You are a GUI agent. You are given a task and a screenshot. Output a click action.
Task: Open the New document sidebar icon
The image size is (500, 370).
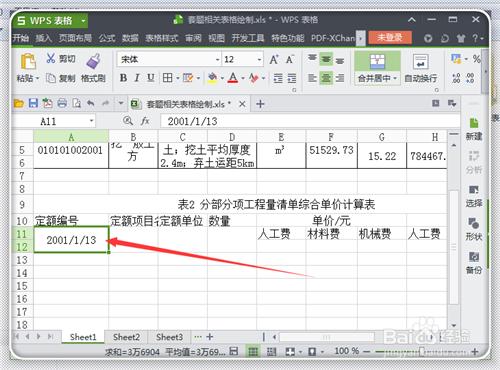(x=474, y=129)
